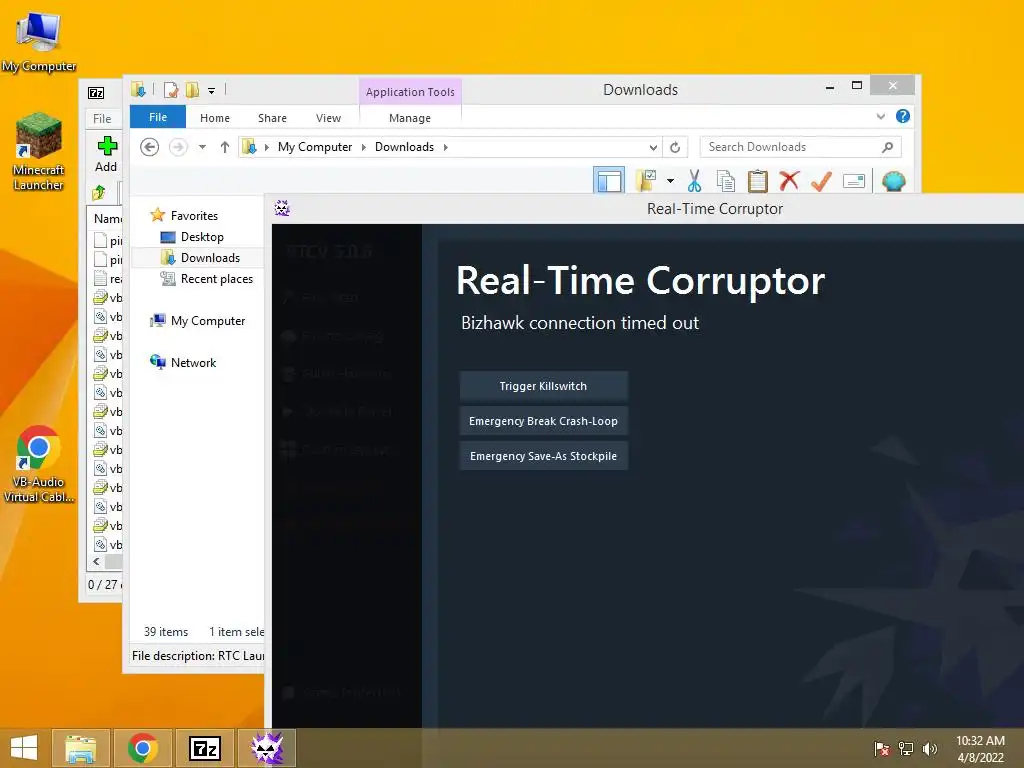Click the left scroll arrow in the 7-Zip file list
This screenshot has height=768, width=1024.
pos(96,562)
